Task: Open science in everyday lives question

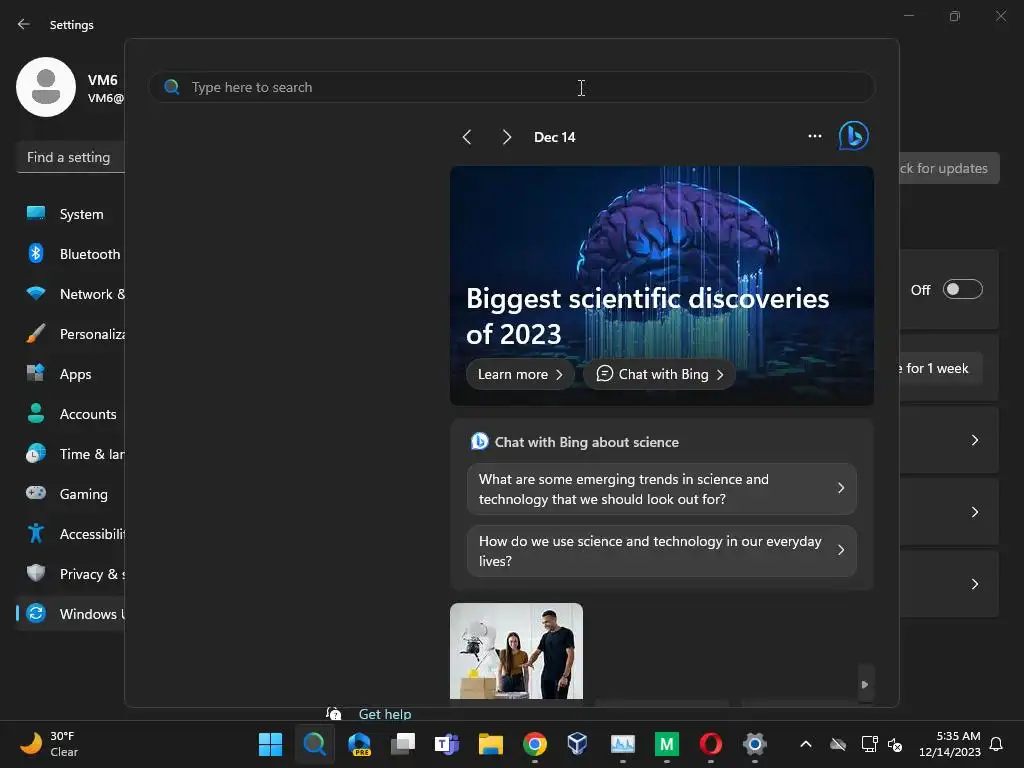Action: (662, 551)
